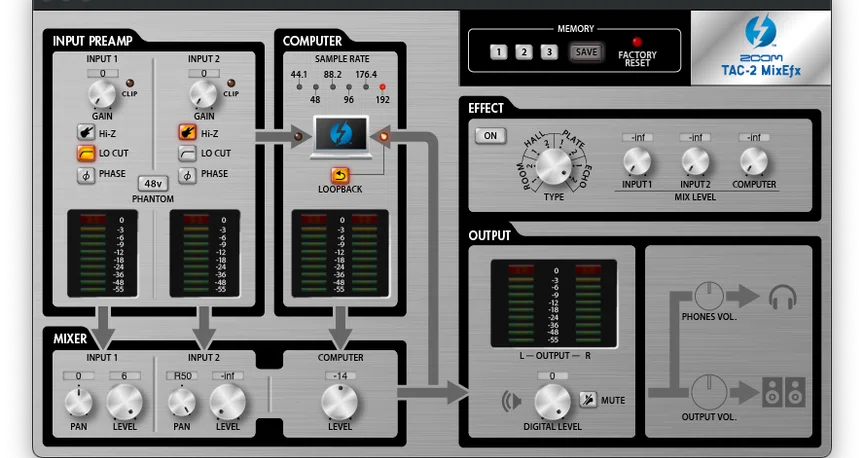Click Effect INPUT 1 -inf value field

[638, 137]
